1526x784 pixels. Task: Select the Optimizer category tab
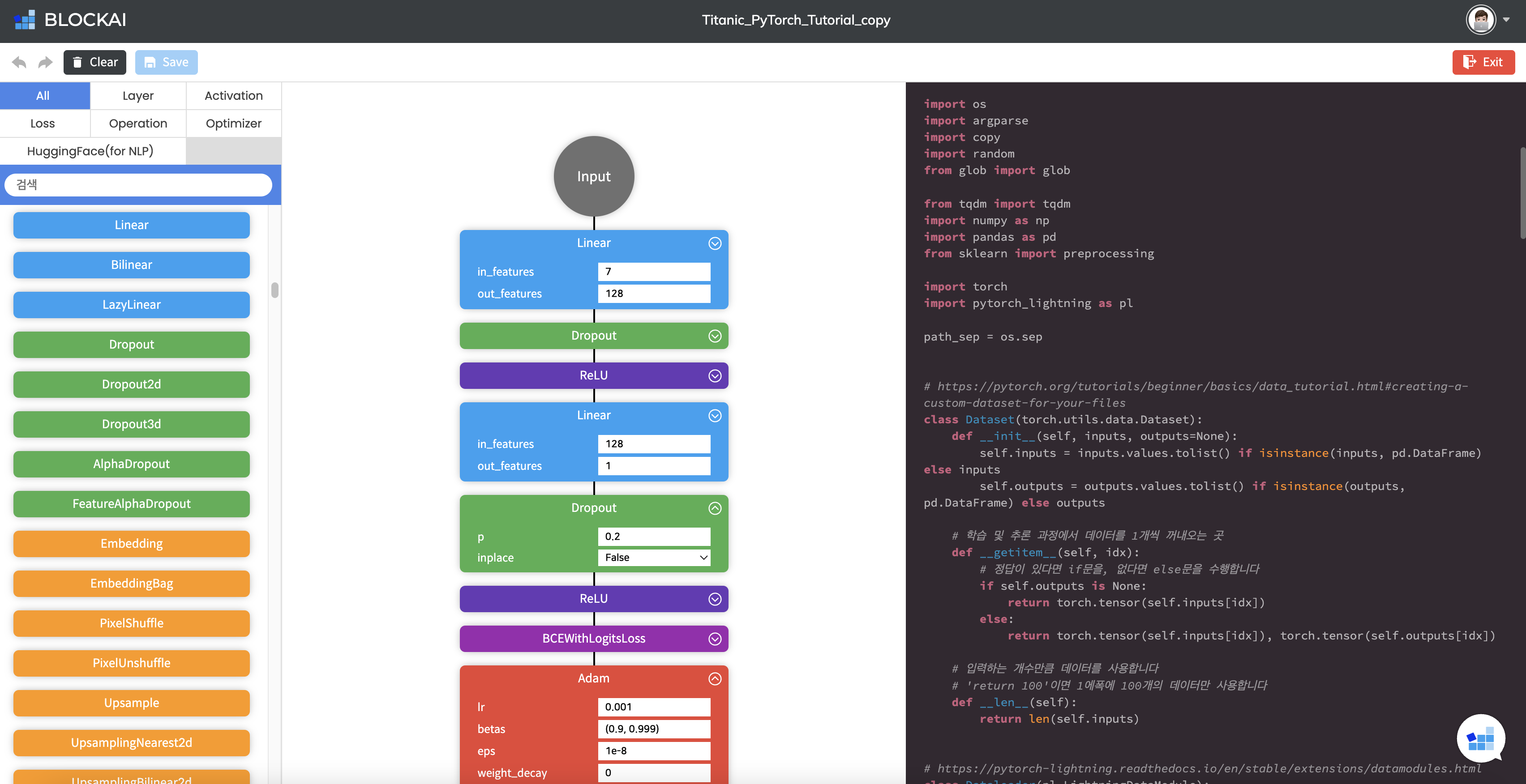233,124
